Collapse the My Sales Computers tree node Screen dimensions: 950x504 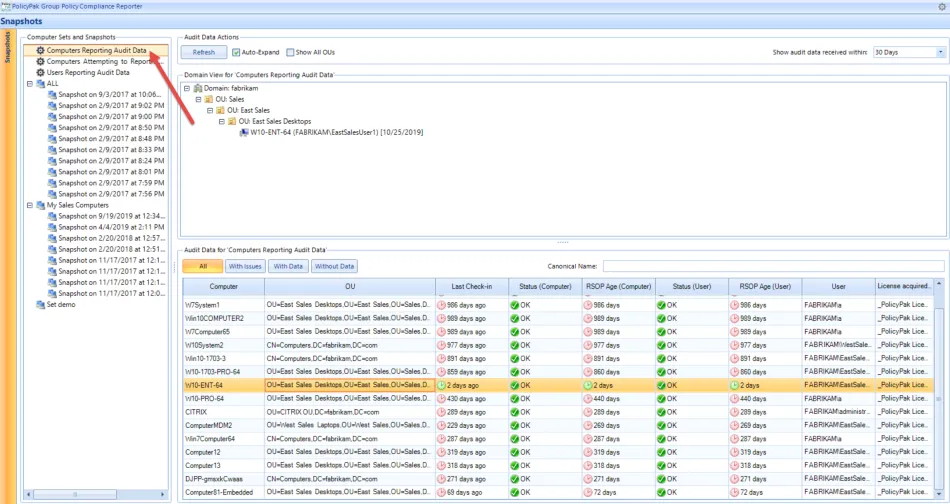point(29,205)
